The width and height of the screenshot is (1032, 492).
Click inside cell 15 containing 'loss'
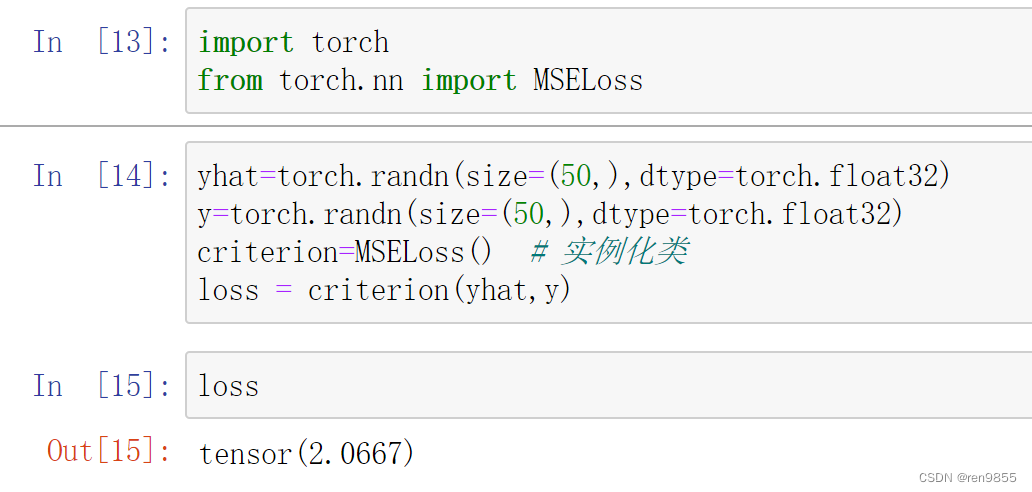point(609,385)
